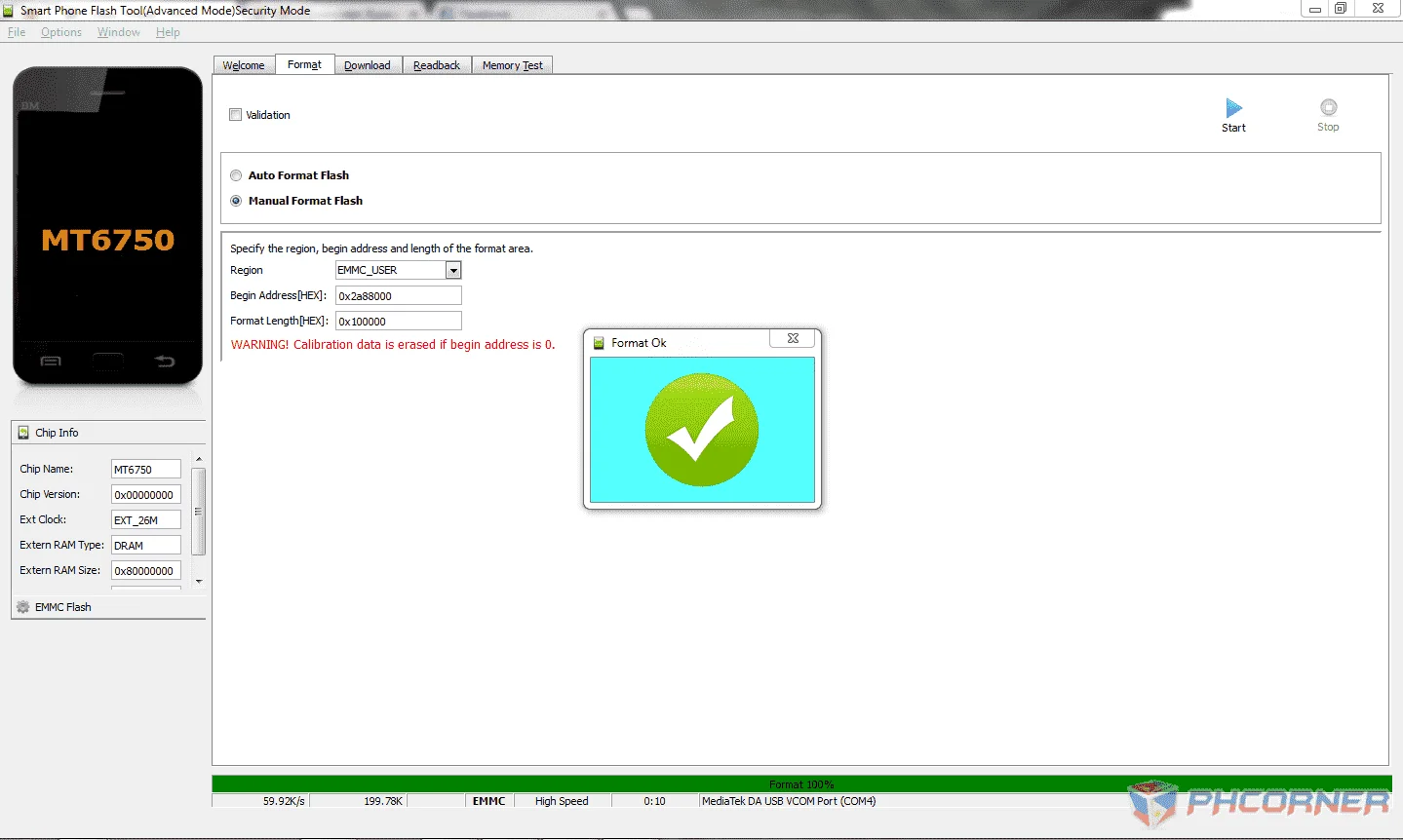This screenshot has height=840, width=1403.
Task: Open the File menu
Action: pos(17,32)
